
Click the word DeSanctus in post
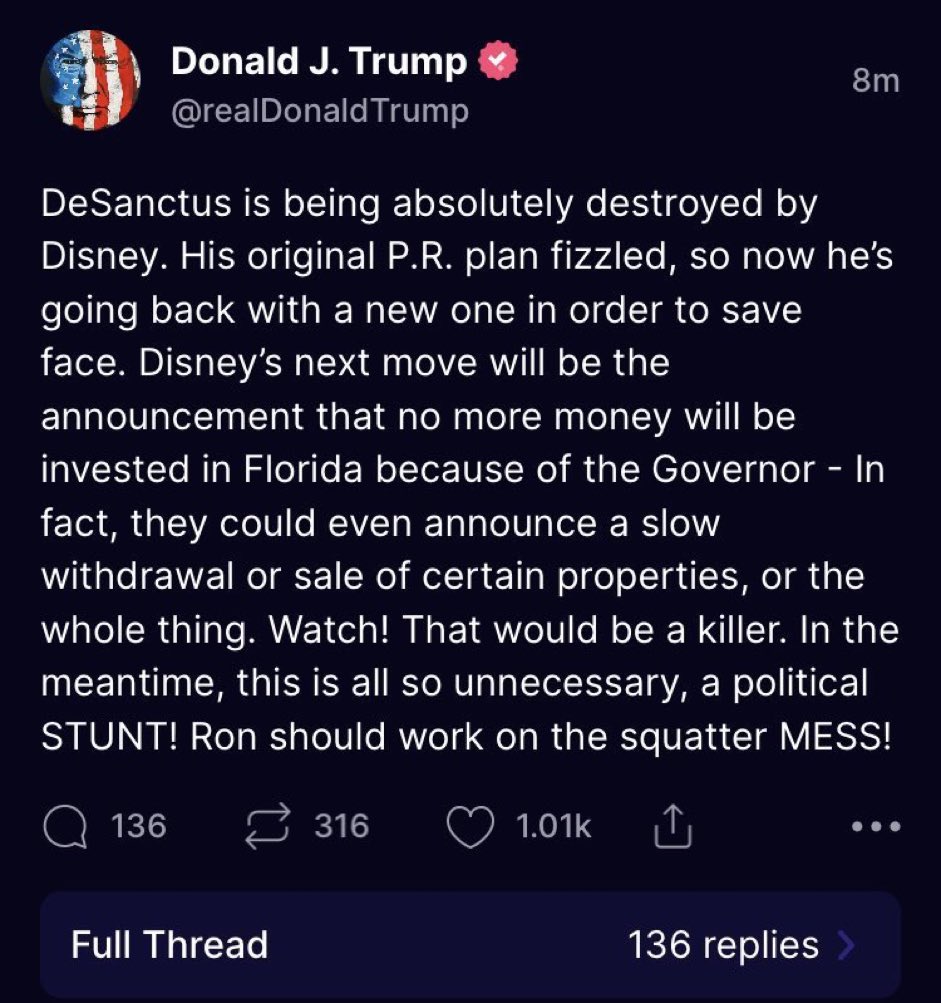pyautogui.click(x=136, y=204)
